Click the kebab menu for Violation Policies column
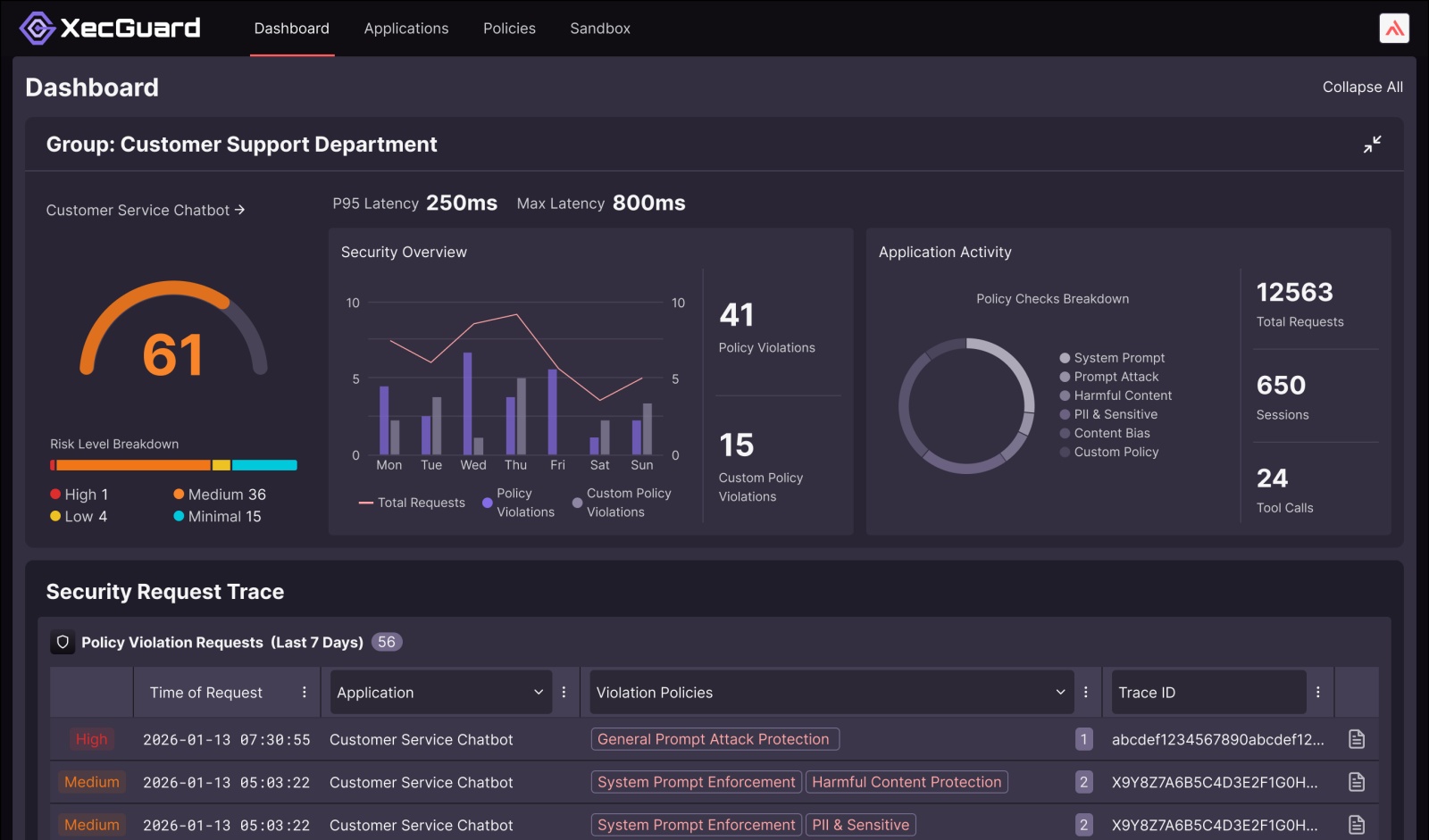The width and height of the screenshot is (1429, 840). point(1087,692)
